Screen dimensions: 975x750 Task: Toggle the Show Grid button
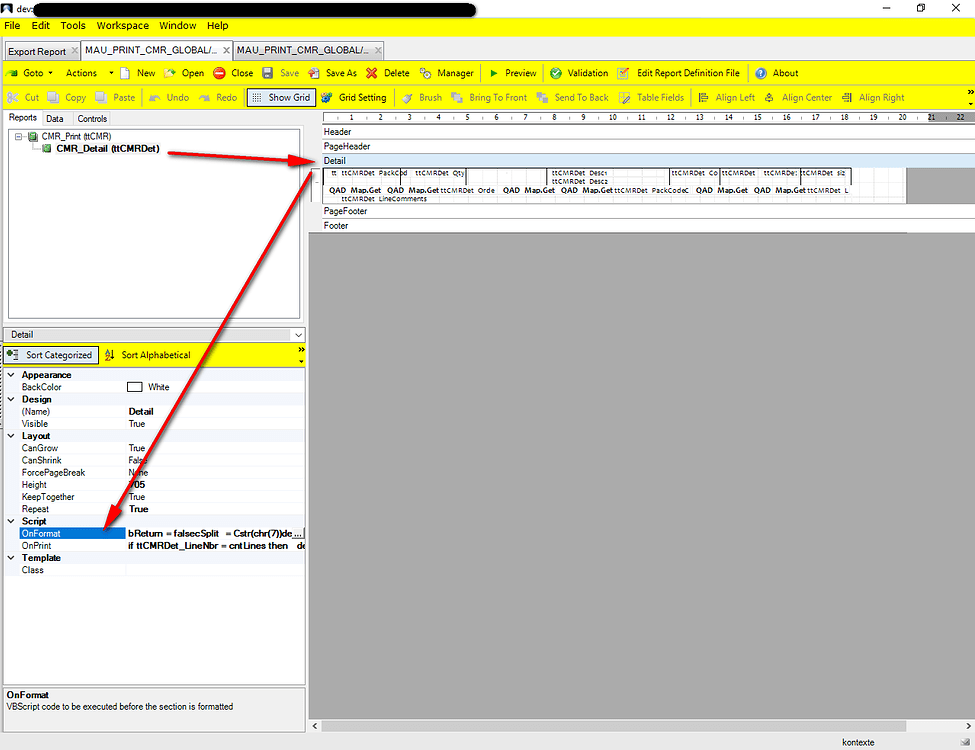click(x=281, y=98)
